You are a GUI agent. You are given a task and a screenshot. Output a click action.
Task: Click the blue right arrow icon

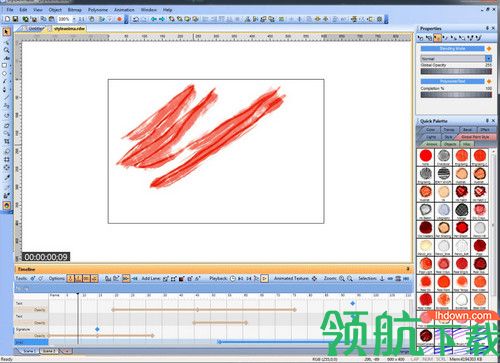click(x=162, y=19)
